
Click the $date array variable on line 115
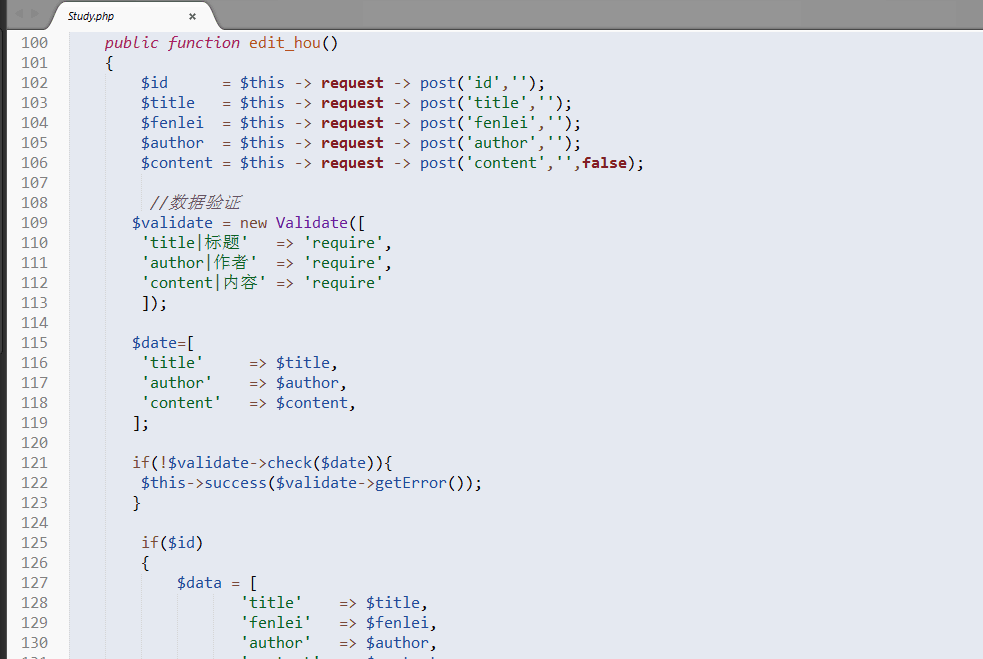coord(154,343)
